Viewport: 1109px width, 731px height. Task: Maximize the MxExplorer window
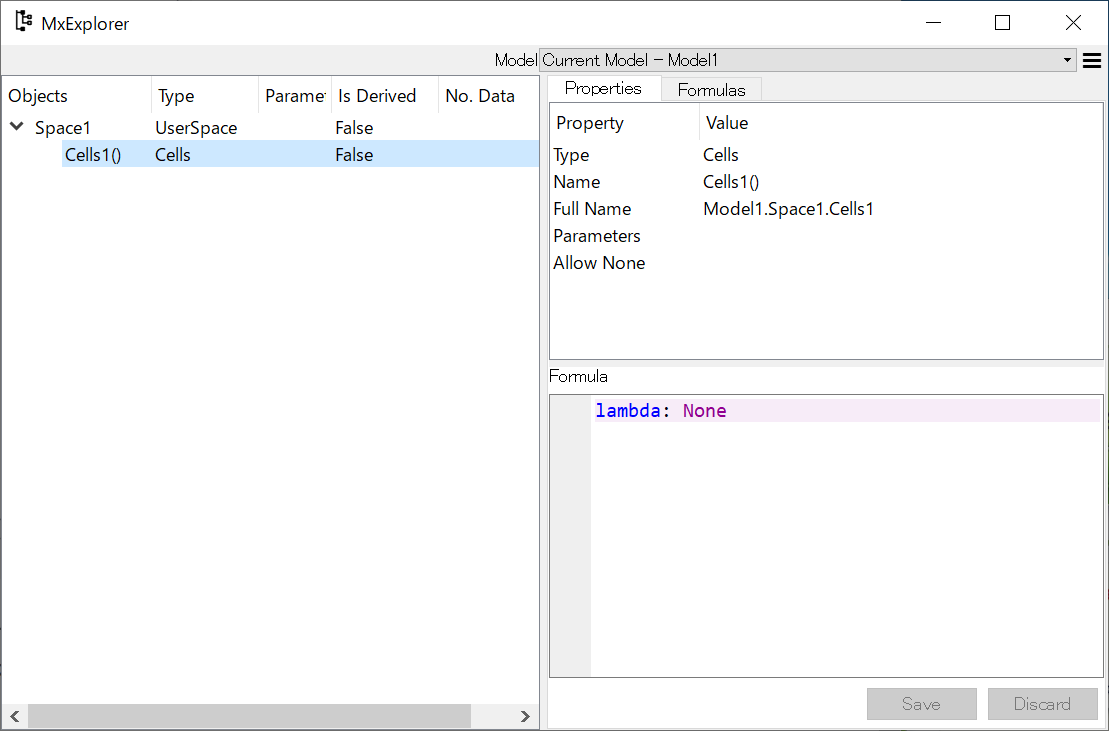pos(1002,22)
